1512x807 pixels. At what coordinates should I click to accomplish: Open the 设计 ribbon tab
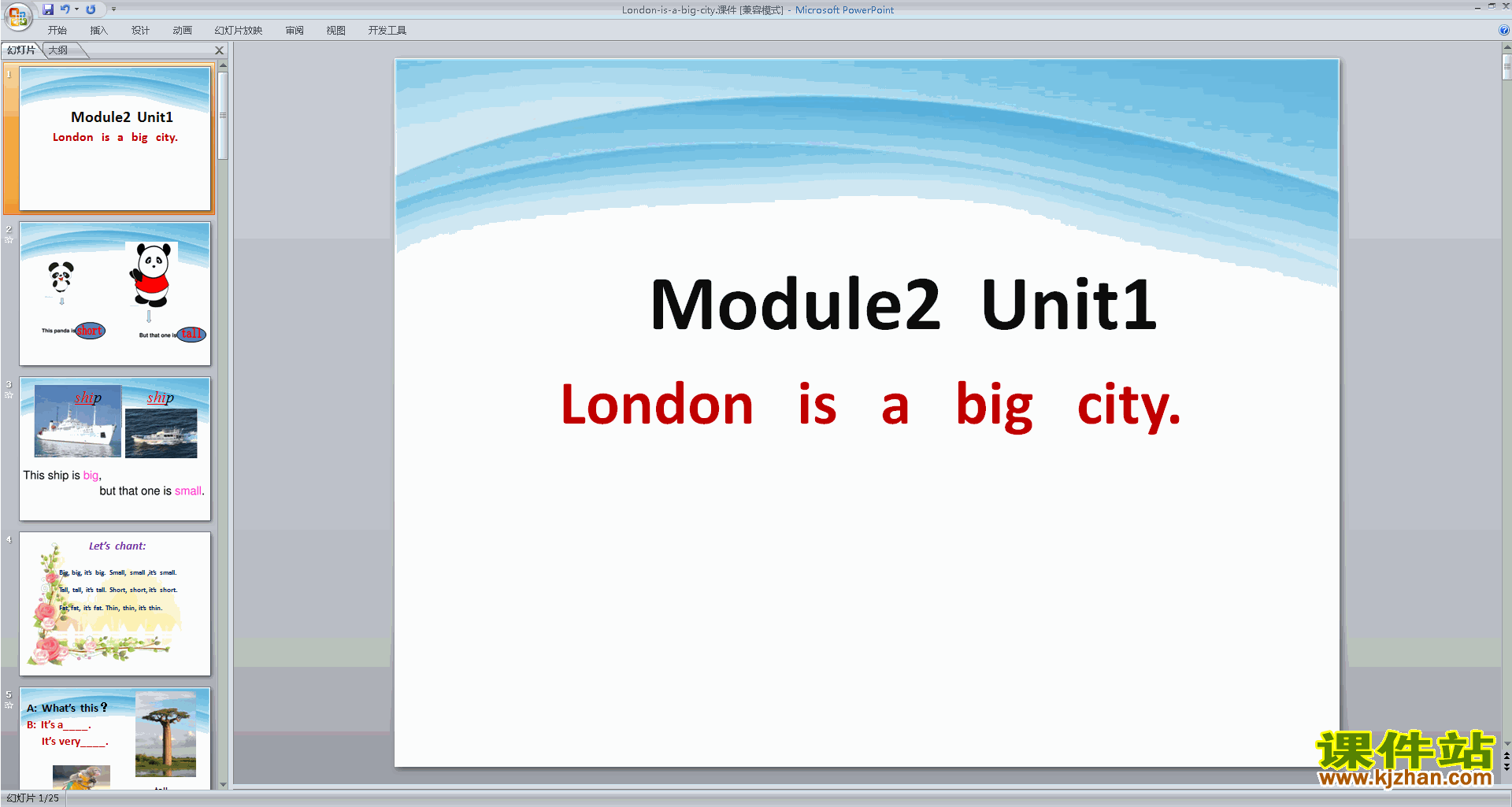point(141,31)
